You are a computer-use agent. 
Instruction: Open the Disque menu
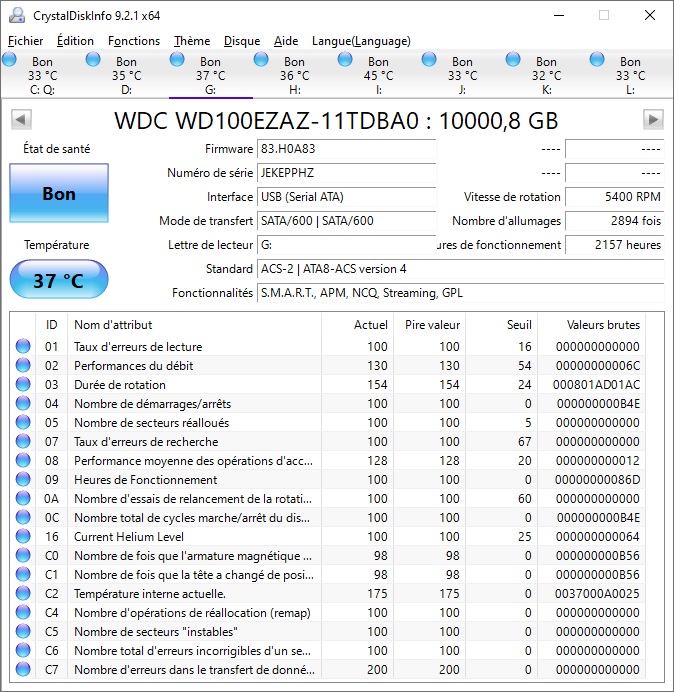pyautogui.click(x=242, y=41)
